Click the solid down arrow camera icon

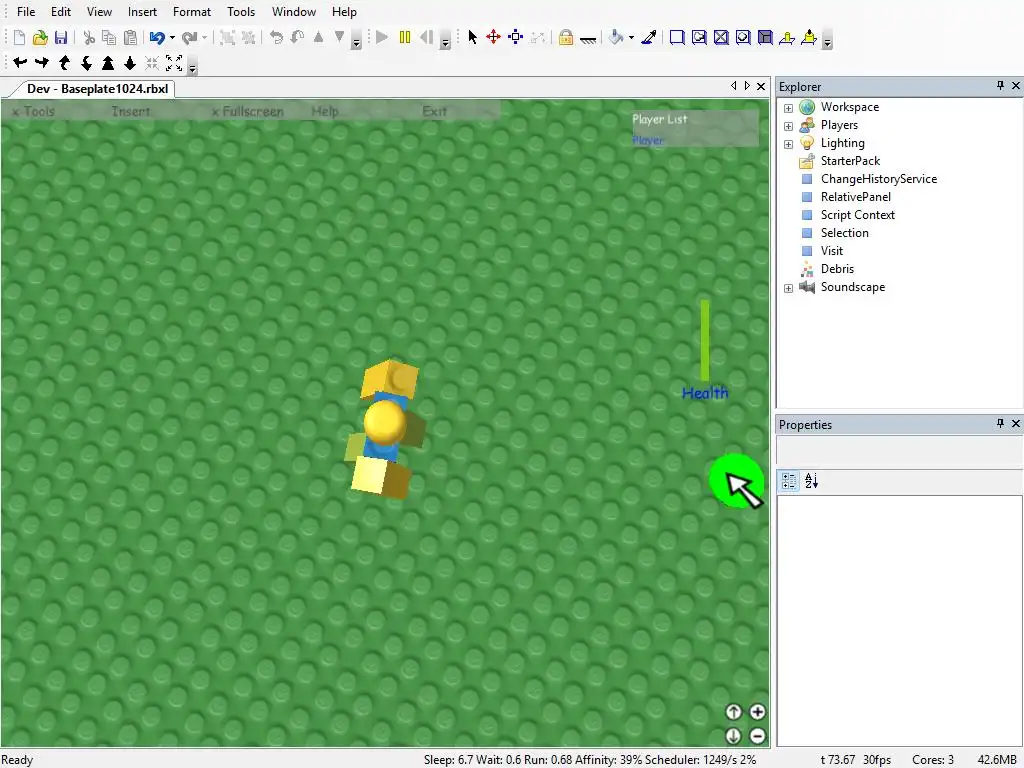130,63
